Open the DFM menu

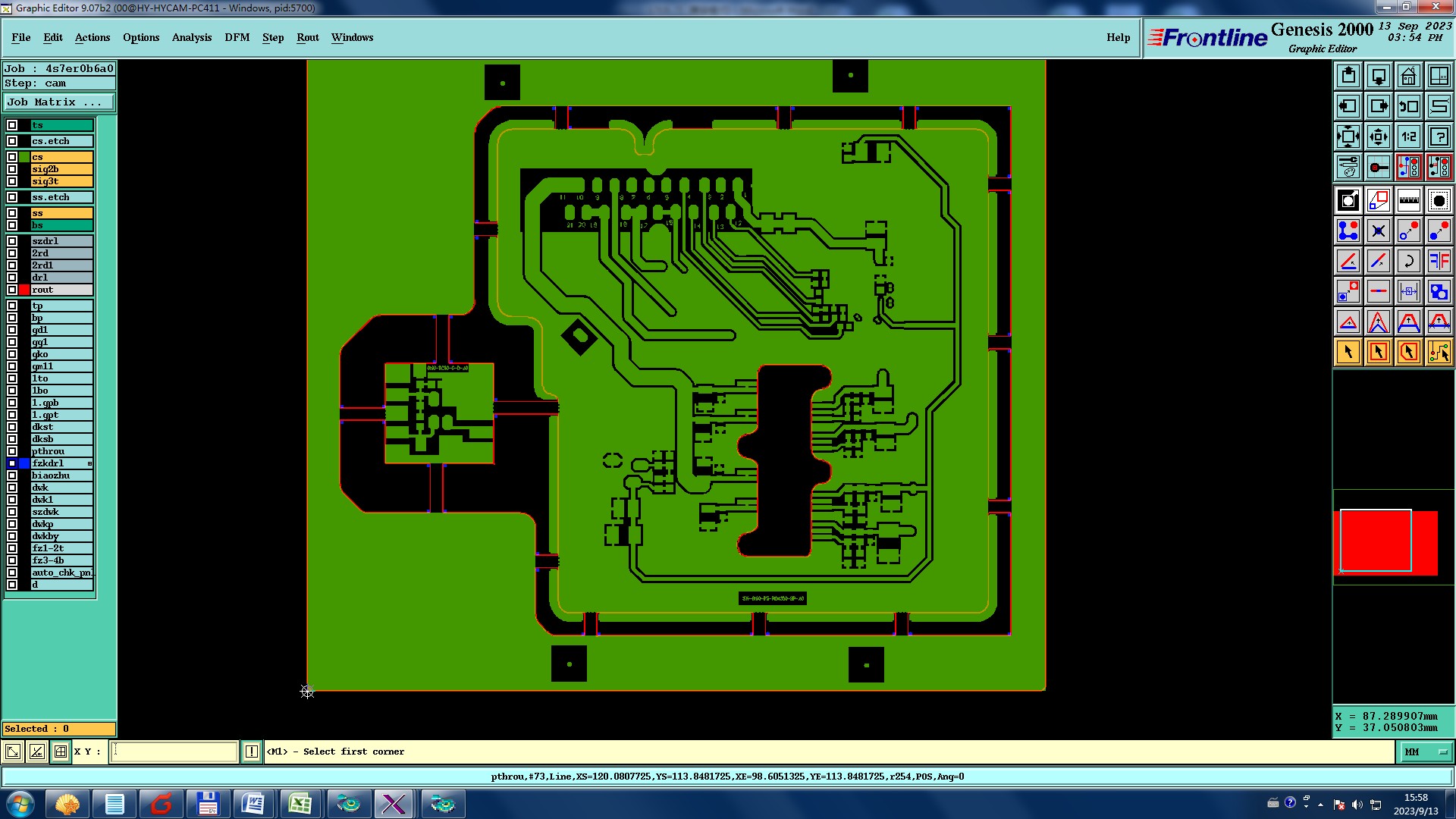[x=237, y=37]
